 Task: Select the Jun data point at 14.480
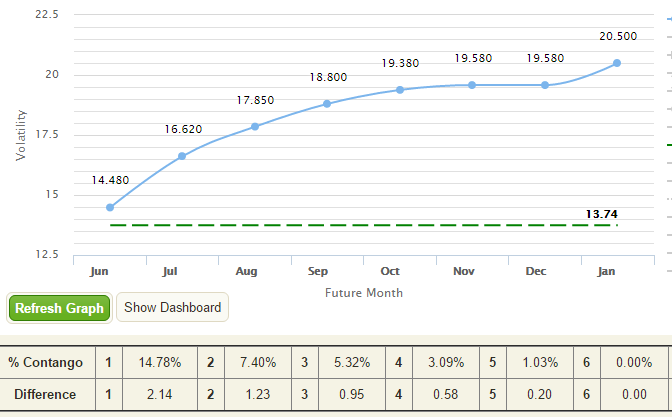point(110,207)
